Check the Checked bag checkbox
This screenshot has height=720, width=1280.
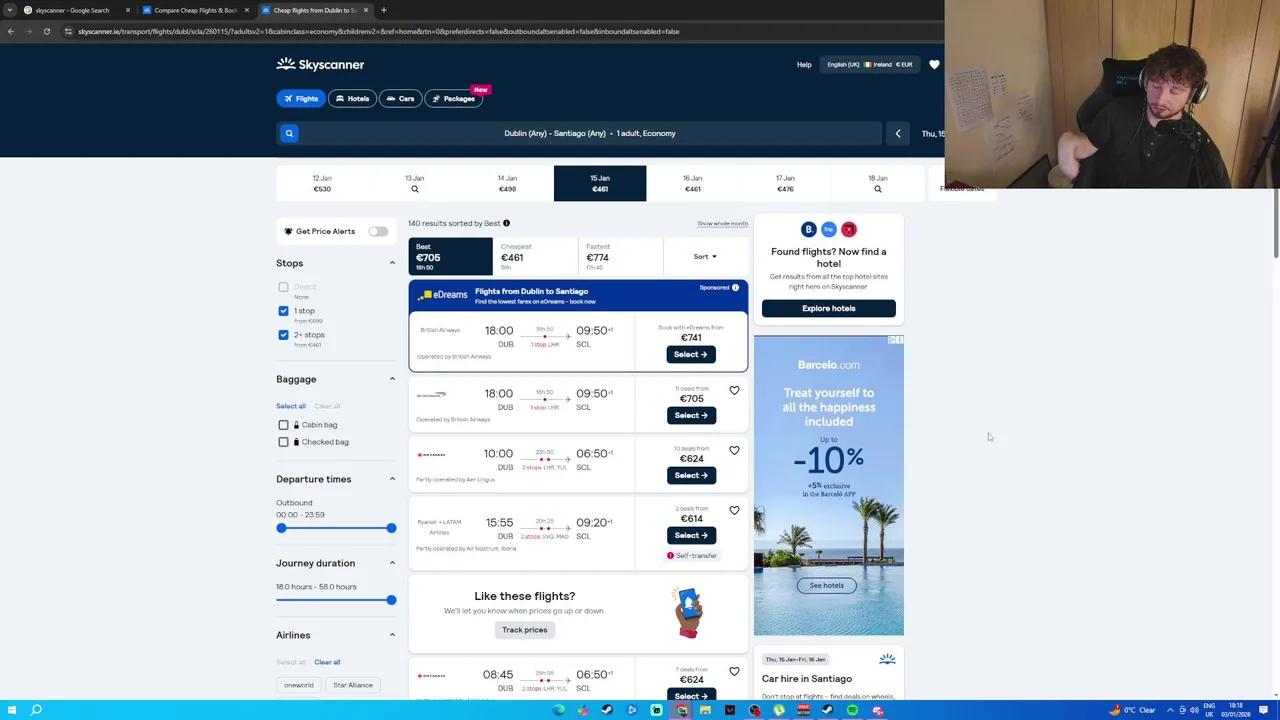(x=283, y=442)
